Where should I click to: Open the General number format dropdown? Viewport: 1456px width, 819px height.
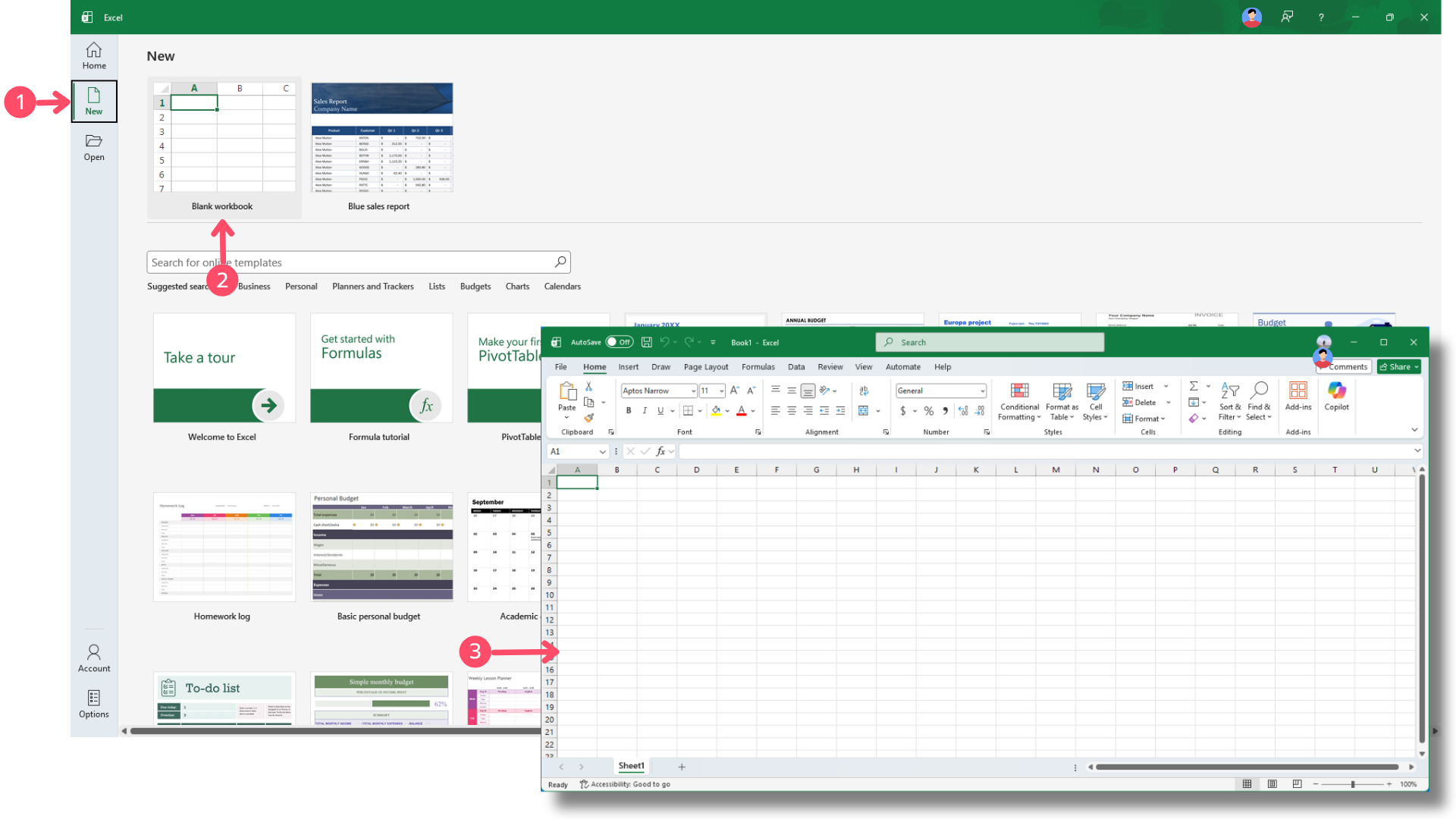(x=983, y=391)
